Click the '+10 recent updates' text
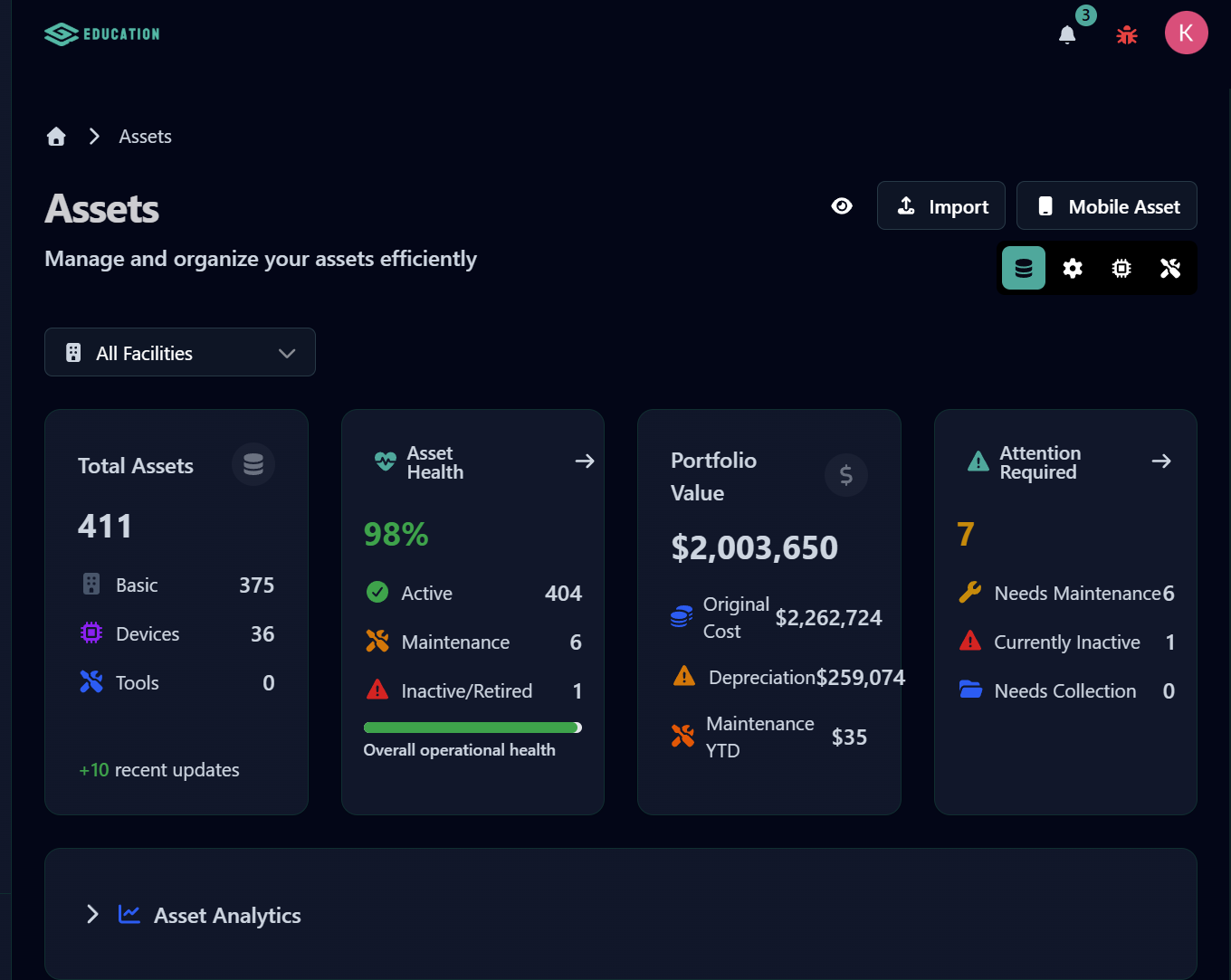1231x980 pixels. point(159,770)
